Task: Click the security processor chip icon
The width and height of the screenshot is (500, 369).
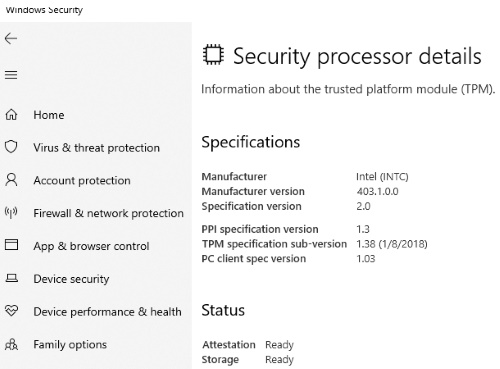Action: pyautogui.click(x=213, y=54)
